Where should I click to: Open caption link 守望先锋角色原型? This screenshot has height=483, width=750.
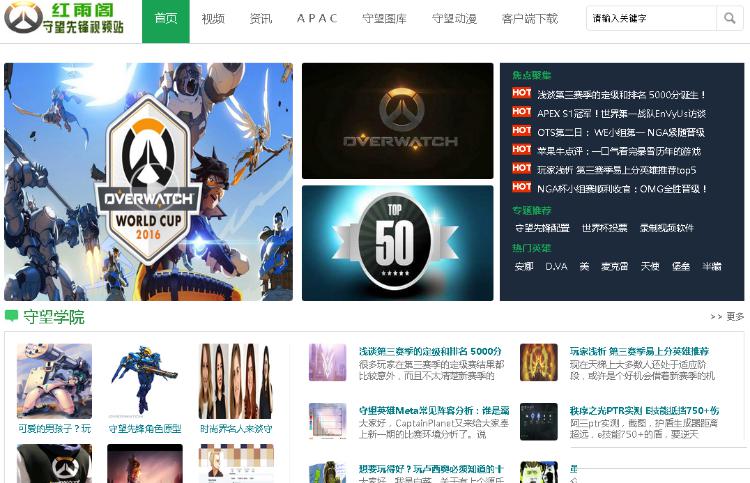[x=145, y=428]
